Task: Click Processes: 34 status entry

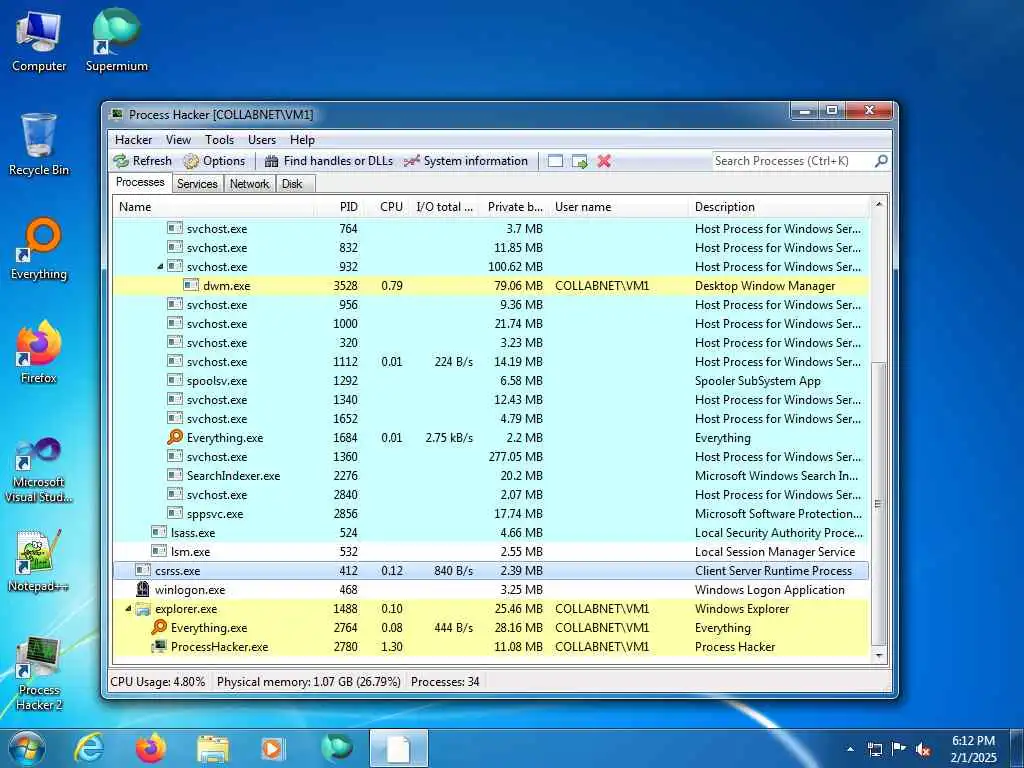Action: tap(445, 682)
